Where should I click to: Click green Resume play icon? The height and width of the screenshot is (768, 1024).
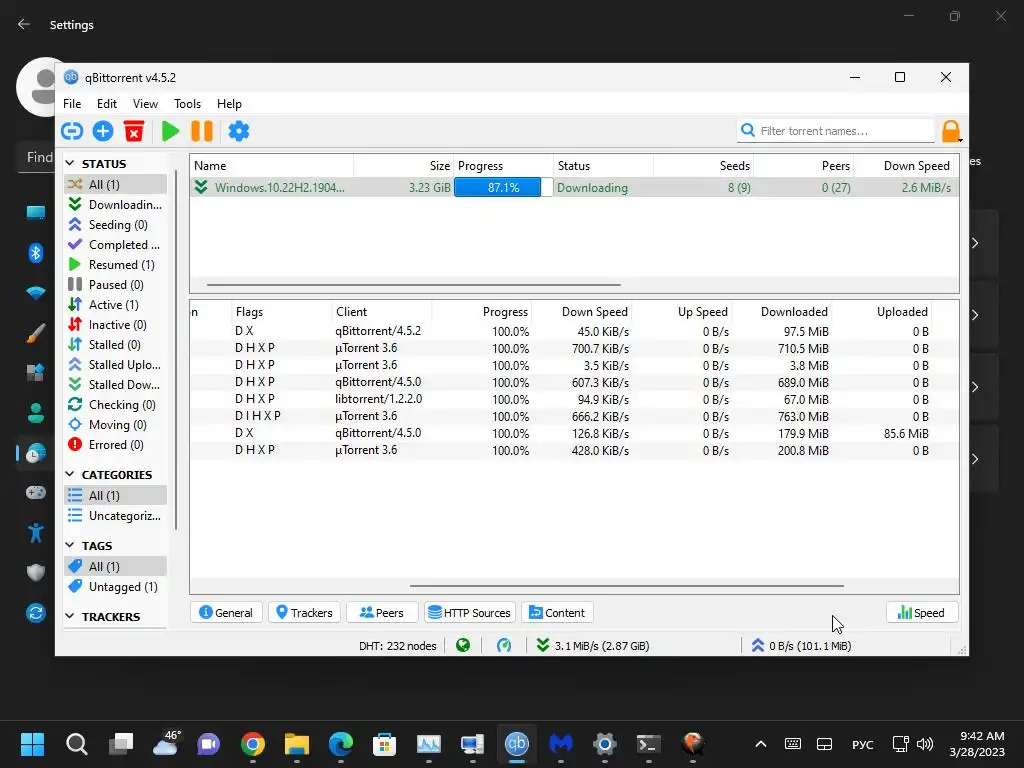[x=170, y=131]
